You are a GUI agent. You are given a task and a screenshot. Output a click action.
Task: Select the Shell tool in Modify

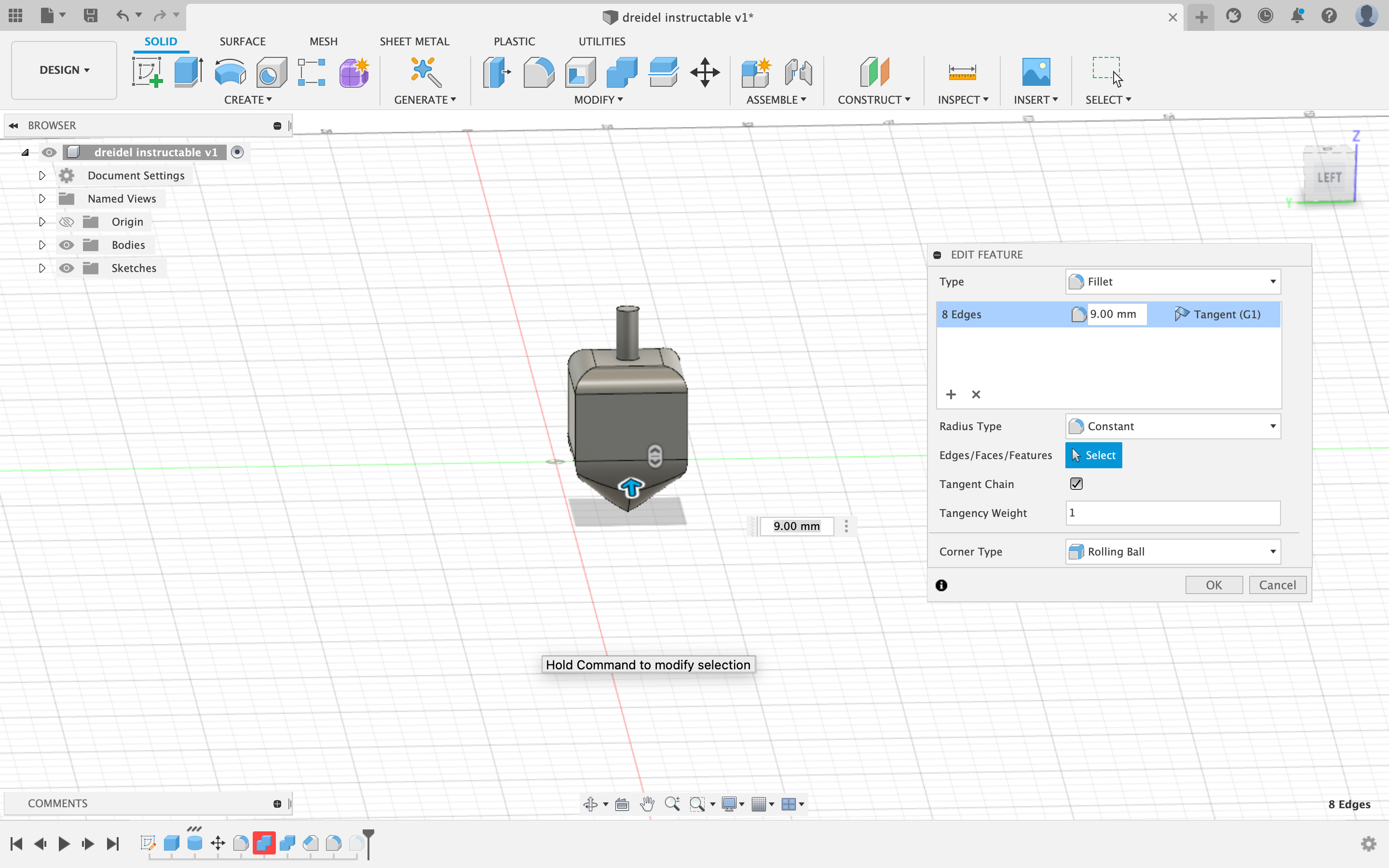(580, 72)
